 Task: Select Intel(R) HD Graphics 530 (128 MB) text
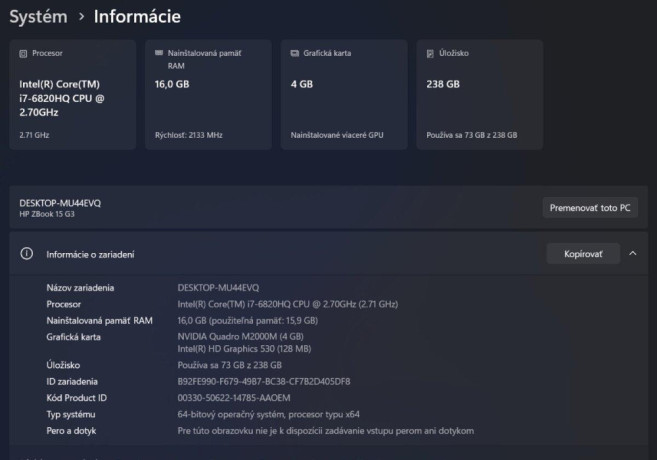pyautogui.click(x=244, y=349)
